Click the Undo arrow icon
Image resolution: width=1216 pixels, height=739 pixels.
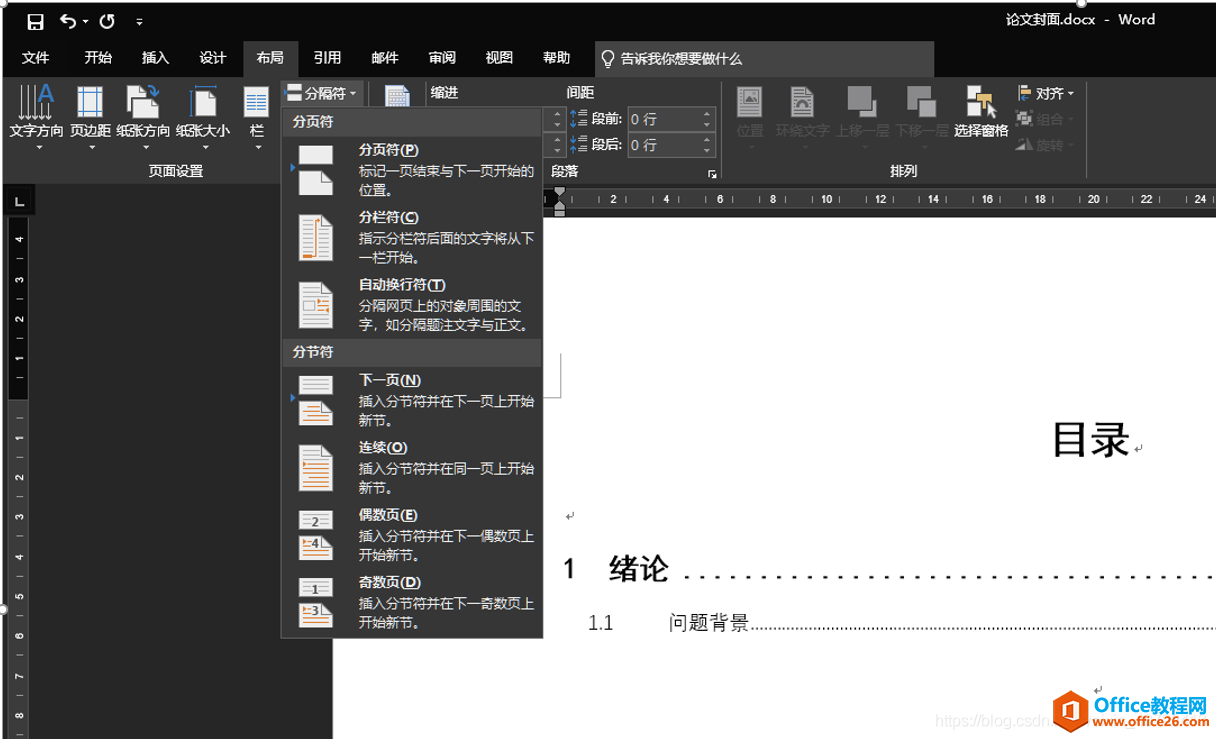point(67,21)
